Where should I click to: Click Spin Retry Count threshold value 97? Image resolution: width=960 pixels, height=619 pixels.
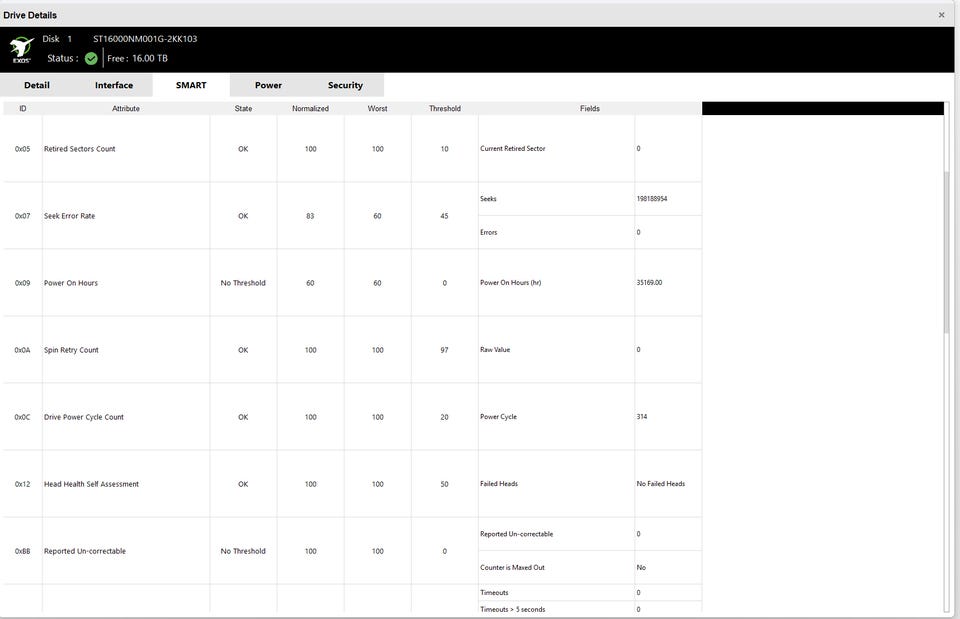click(x=444, y=350)
